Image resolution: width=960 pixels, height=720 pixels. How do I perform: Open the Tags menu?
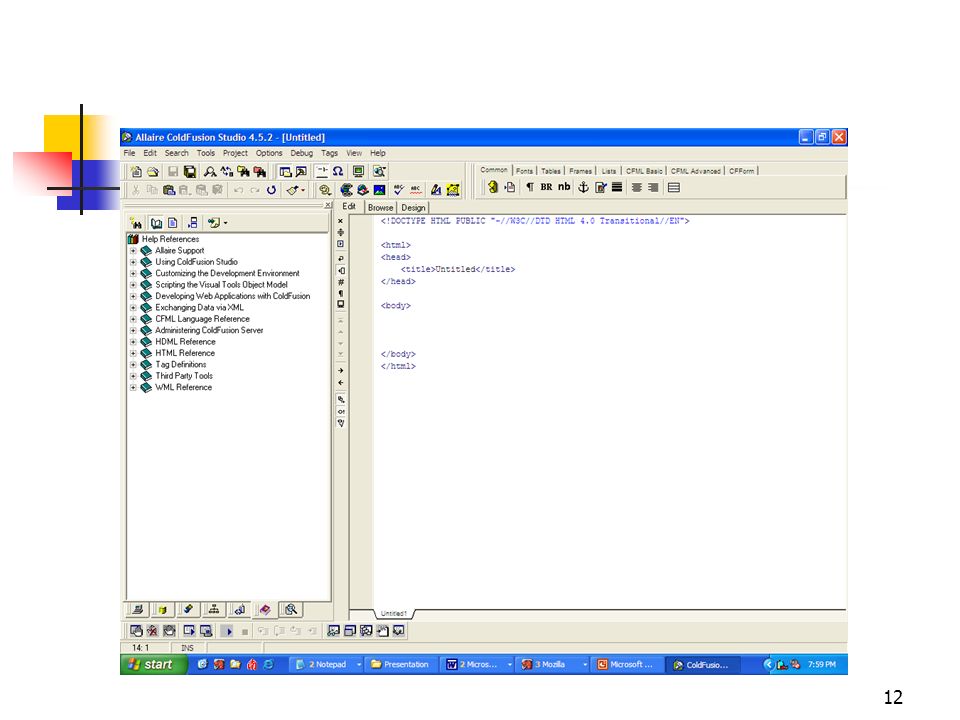click(x=329, y=153)
